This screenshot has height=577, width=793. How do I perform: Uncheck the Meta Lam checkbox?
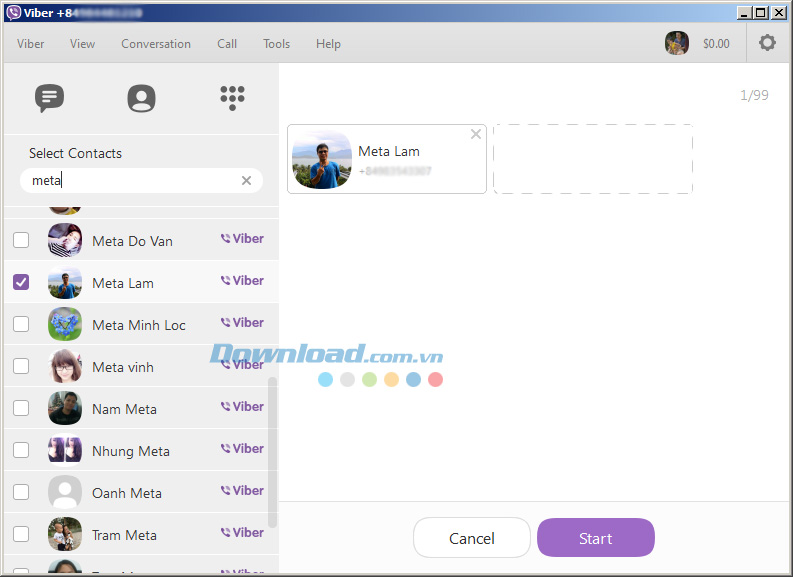coord(21,282)
